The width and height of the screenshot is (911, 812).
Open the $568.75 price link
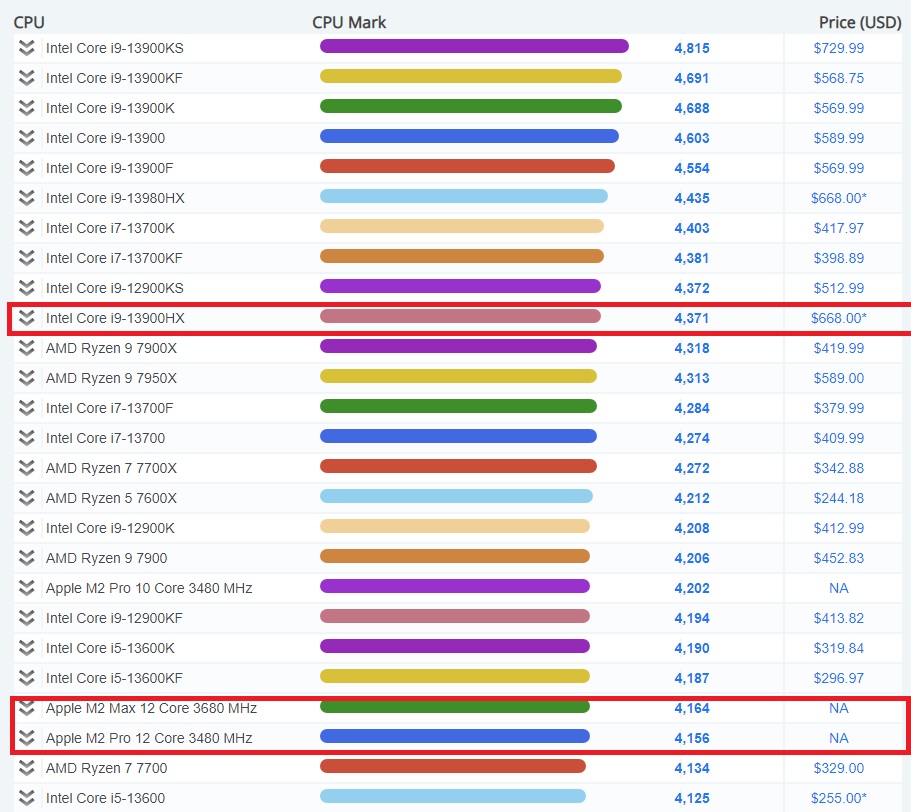click(x=838, y=78)
